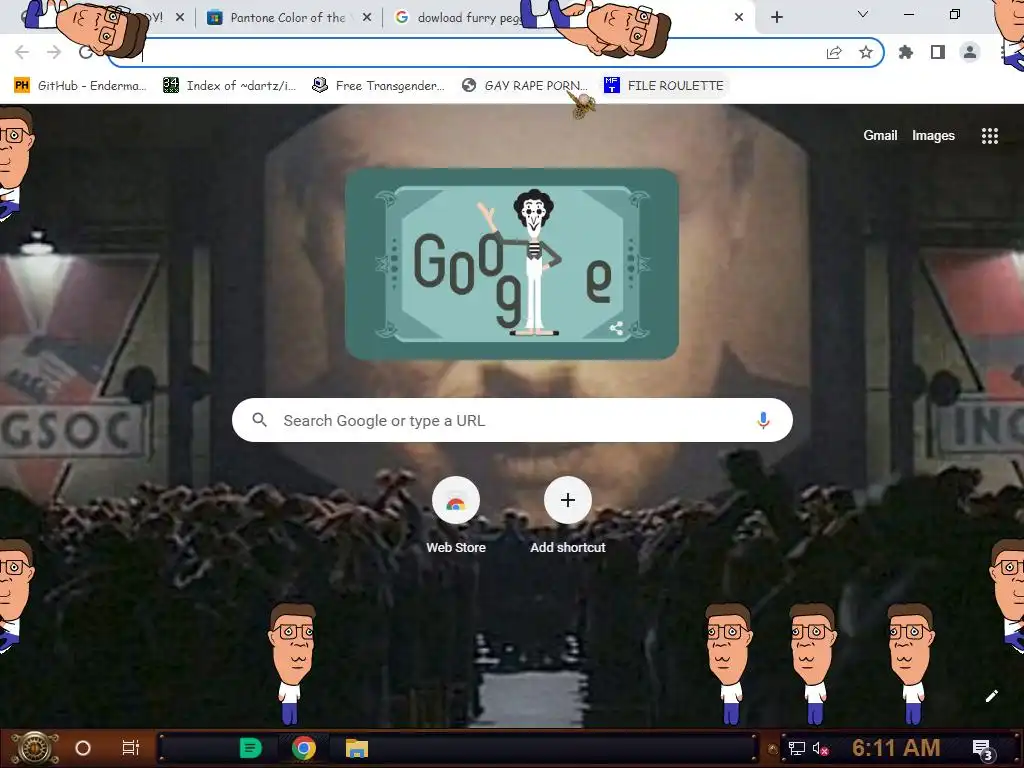Click the Chrome icon in the taskbar

point(304,748)
